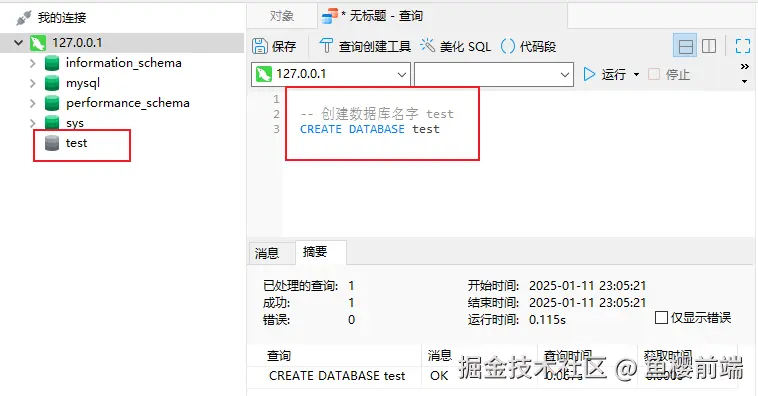This screenshot has height=396, width=758.
Task: Click the comment line 创建数据库名字 test
Action: point(377,114)
